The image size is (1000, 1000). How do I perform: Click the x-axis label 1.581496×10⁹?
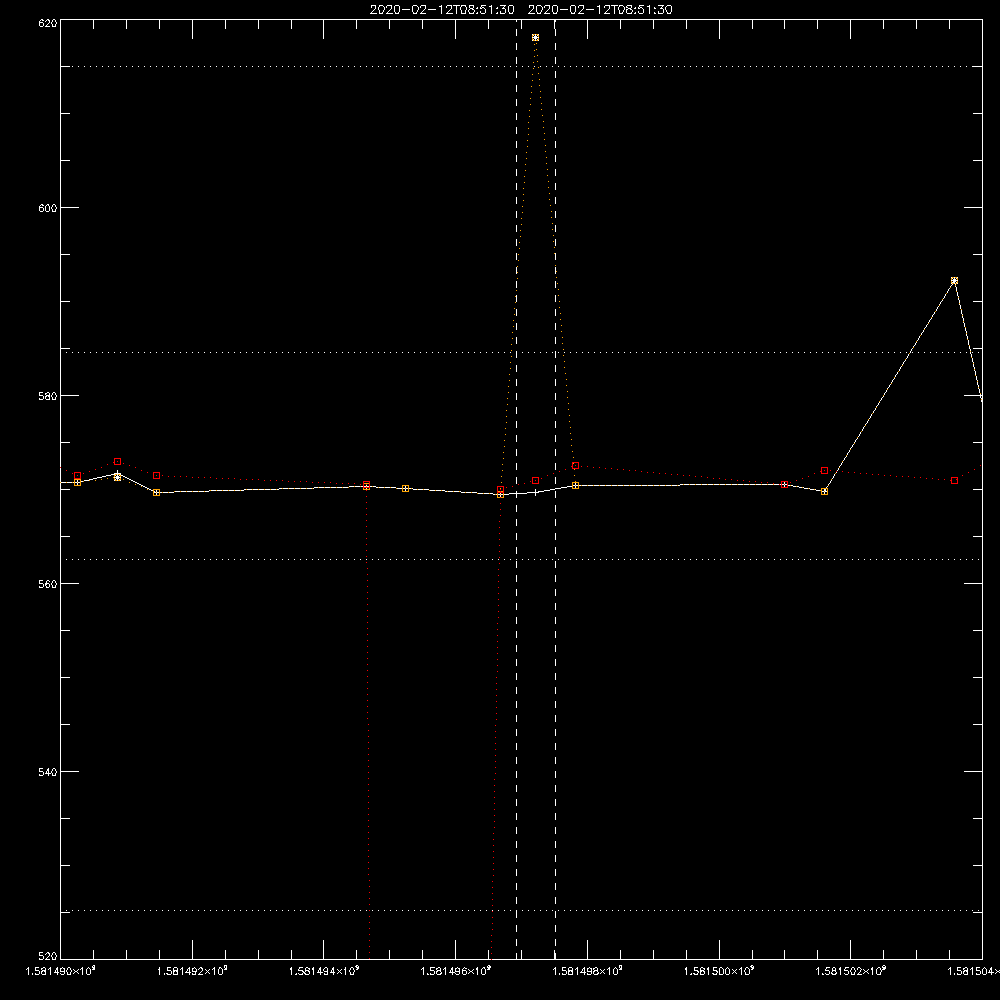coord(455,971)
